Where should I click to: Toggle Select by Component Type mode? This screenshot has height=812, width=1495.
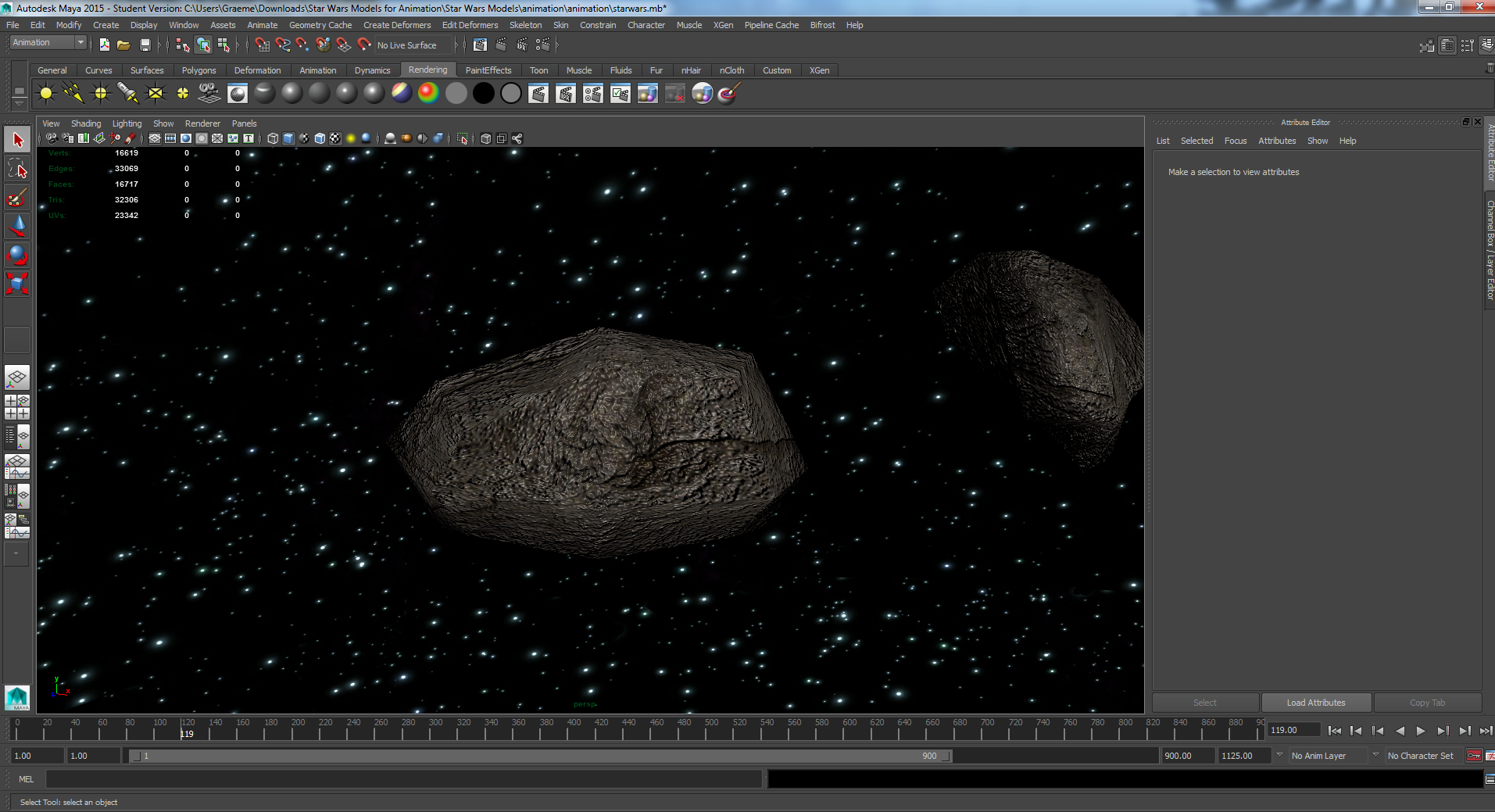(x=224, y=45)
